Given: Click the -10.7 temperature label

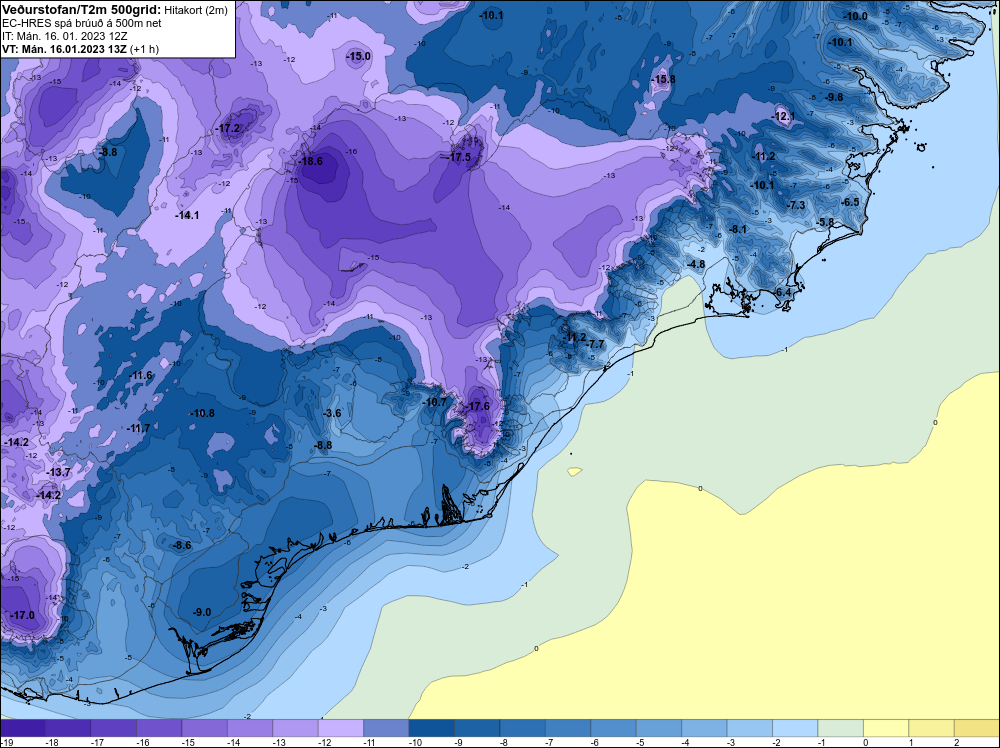Looking at the screenshot, I should [435, 402].
